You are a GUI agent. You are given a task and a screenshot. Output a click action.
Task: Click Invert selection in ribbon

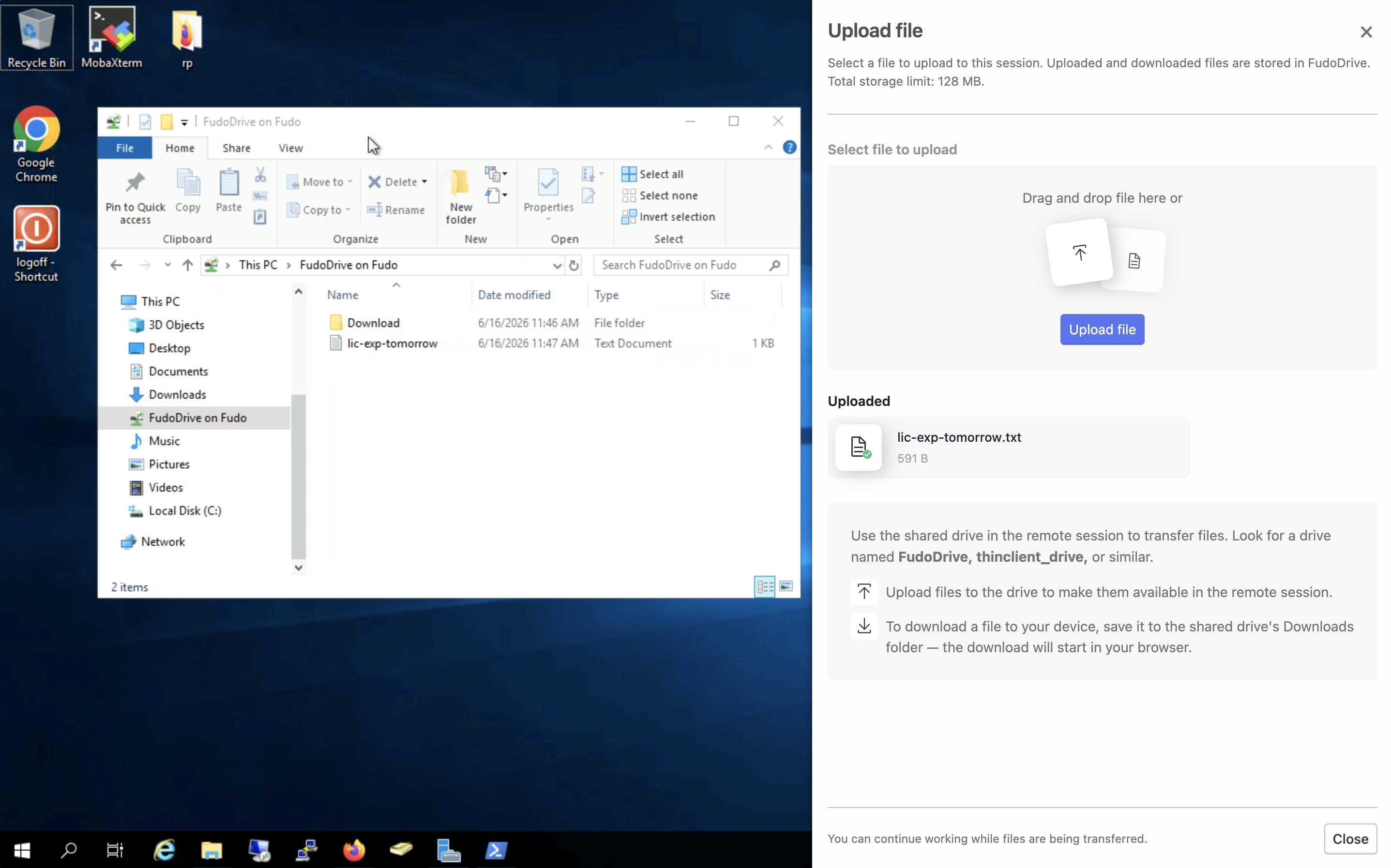[668, 216]
